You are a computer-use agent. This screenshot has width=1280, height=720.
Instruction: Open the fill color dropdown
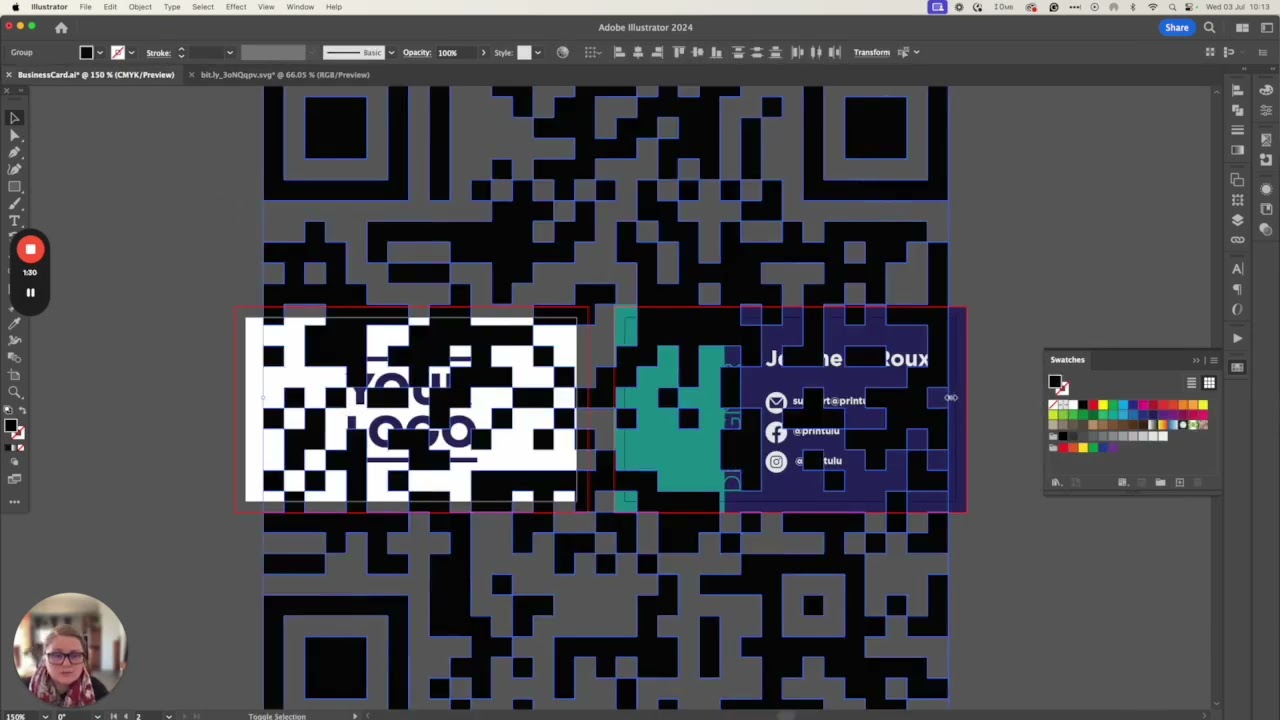pyautogui.click(x=100, y=53)
